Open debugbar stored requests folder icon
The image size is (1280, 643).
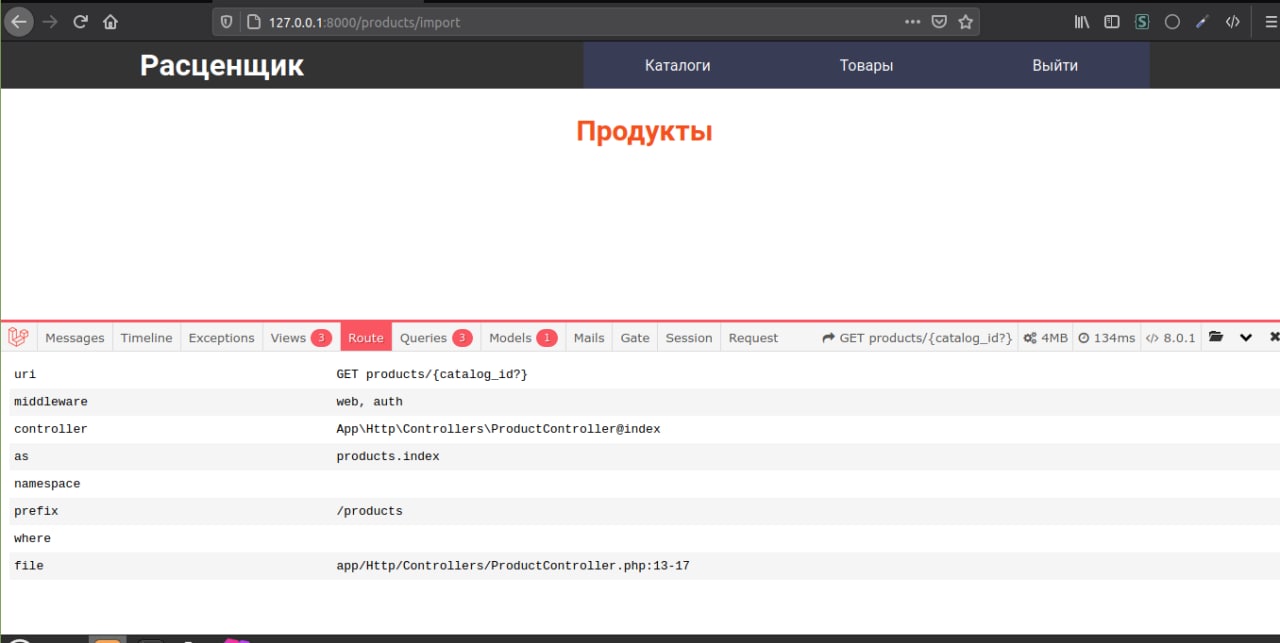click(1215, 337)
